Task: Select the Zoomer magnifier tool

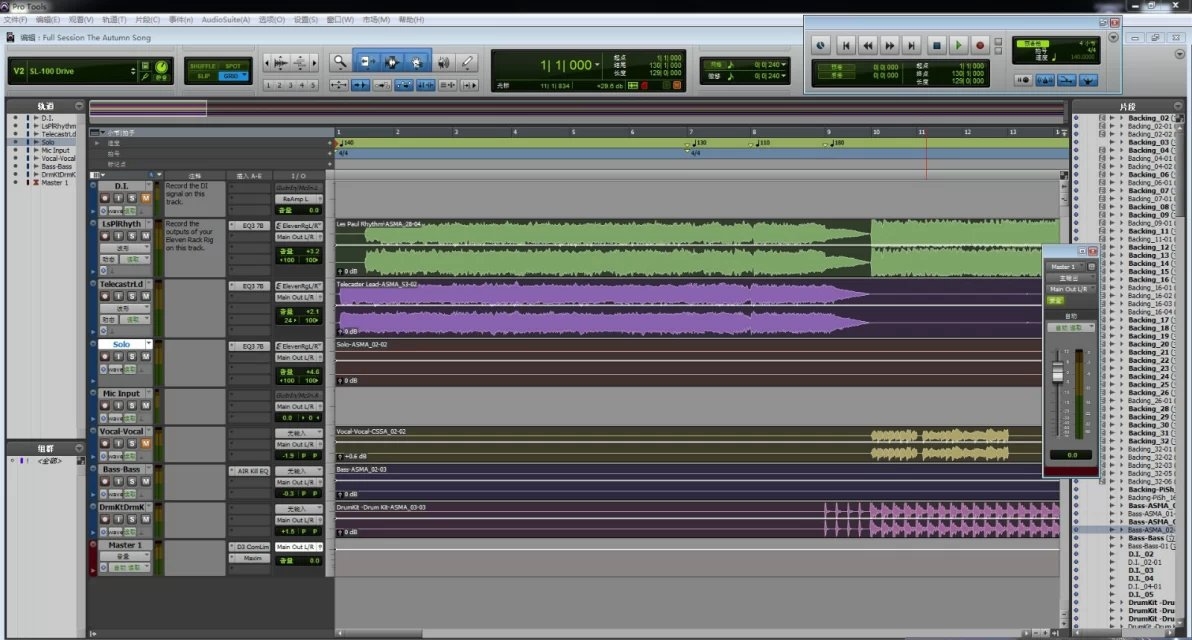Action: click(340, 62)
